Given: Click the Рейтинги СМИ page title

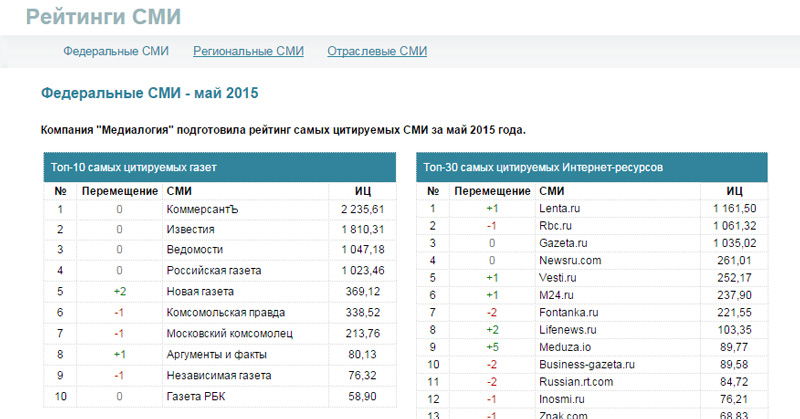Looking at the screenshot, I should coord(104,17).
